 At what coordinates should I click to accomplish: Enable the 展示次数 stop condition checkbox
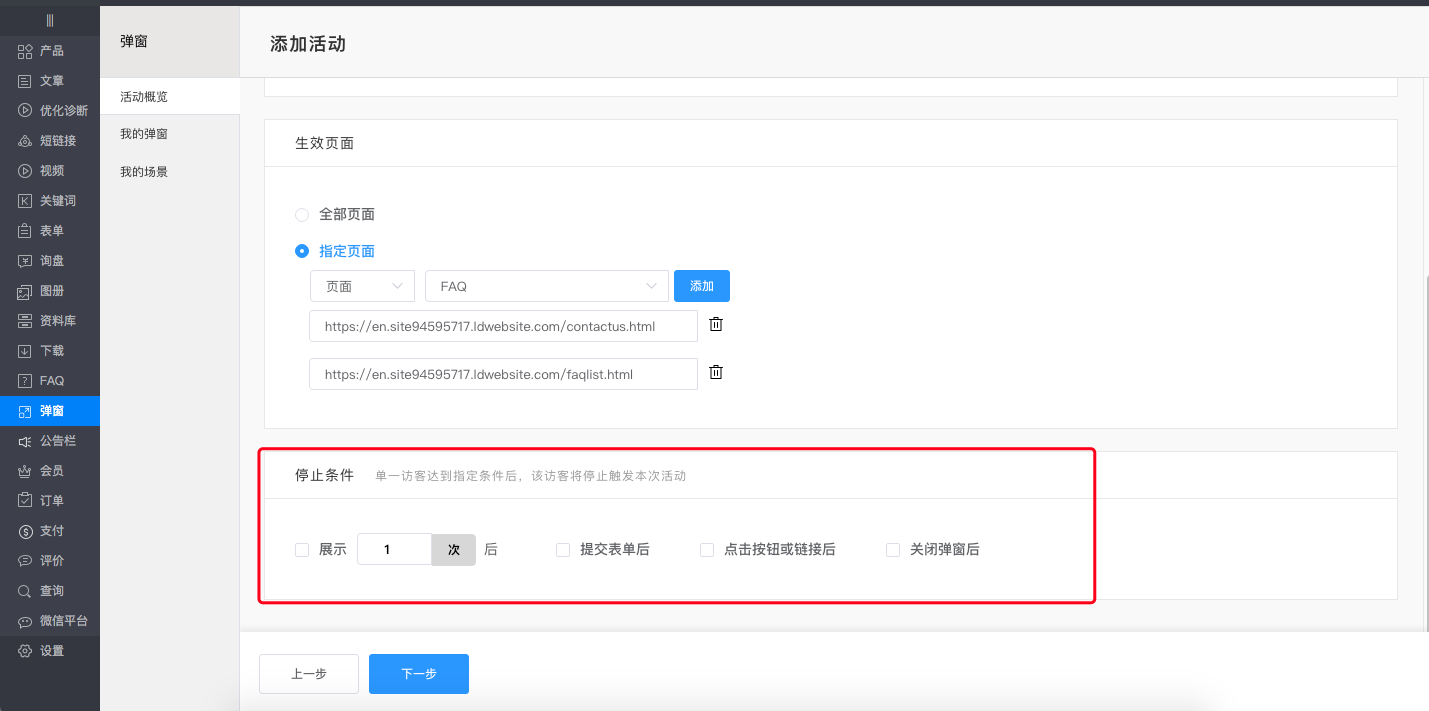point(301,549)
